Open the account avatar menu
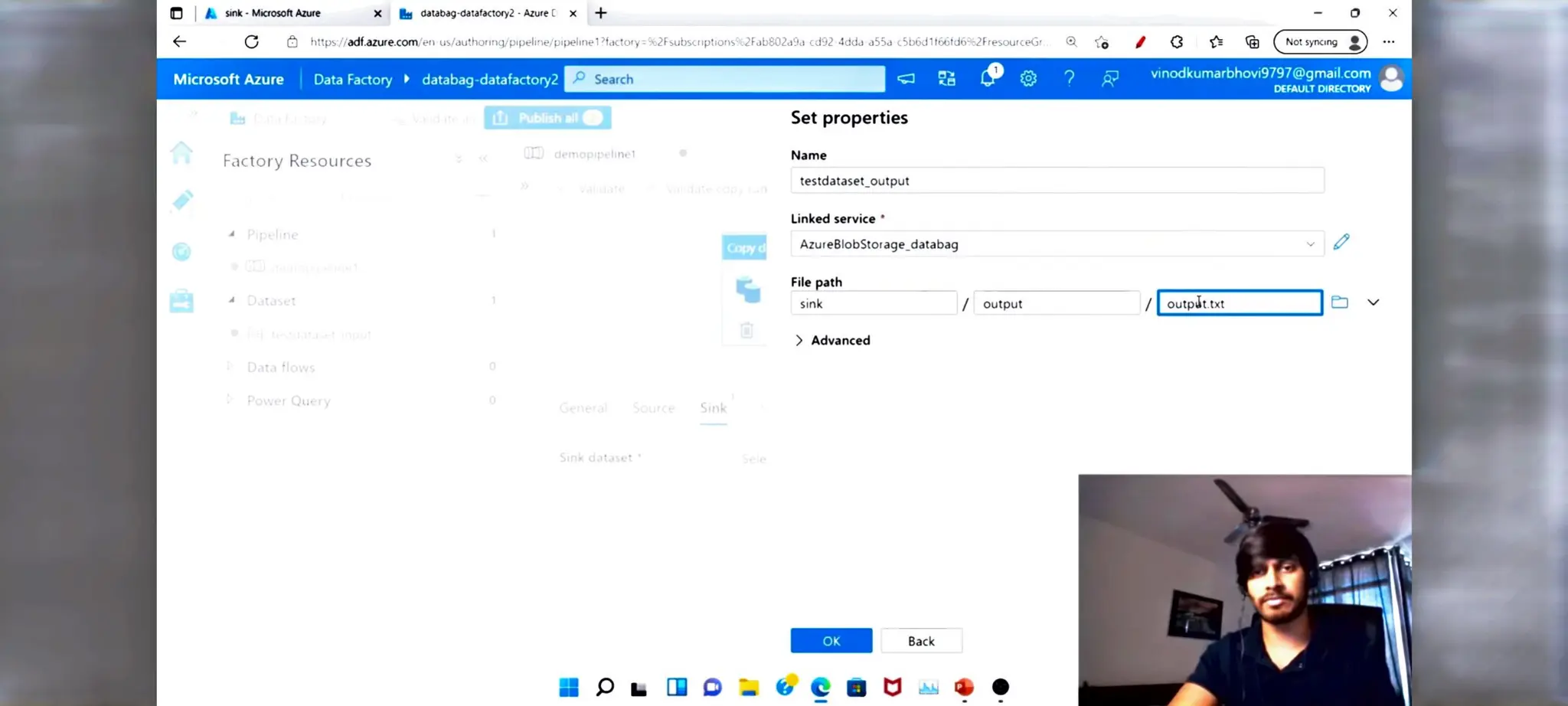Screen dimensions: 1568x706 tap(1391, 79)
